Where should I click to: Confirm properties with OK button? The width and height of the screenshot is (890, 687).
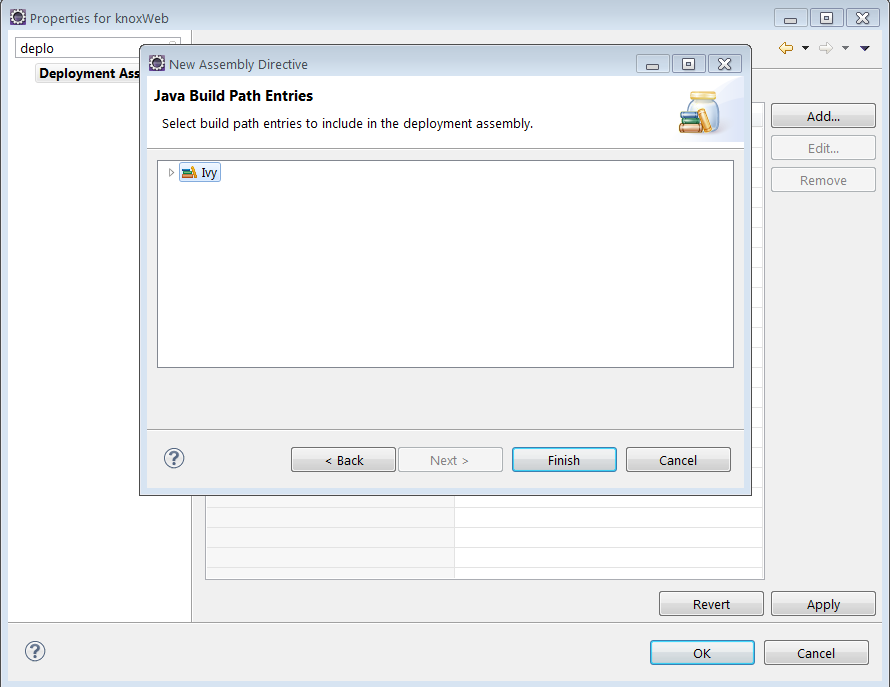(x=702, y=653)
